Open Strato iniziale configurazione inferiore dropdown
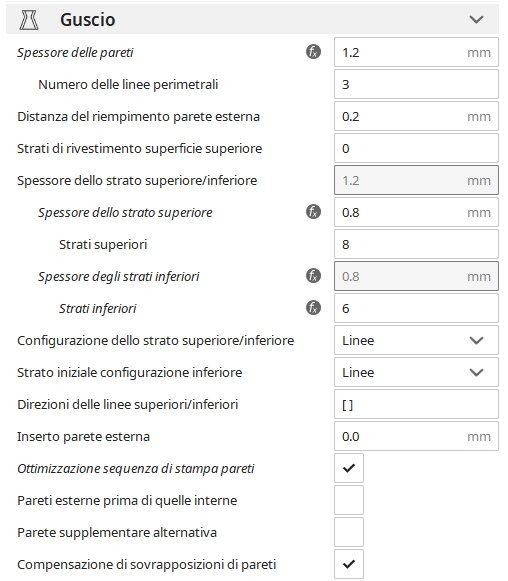508x581 pixels. click(416, 372)
